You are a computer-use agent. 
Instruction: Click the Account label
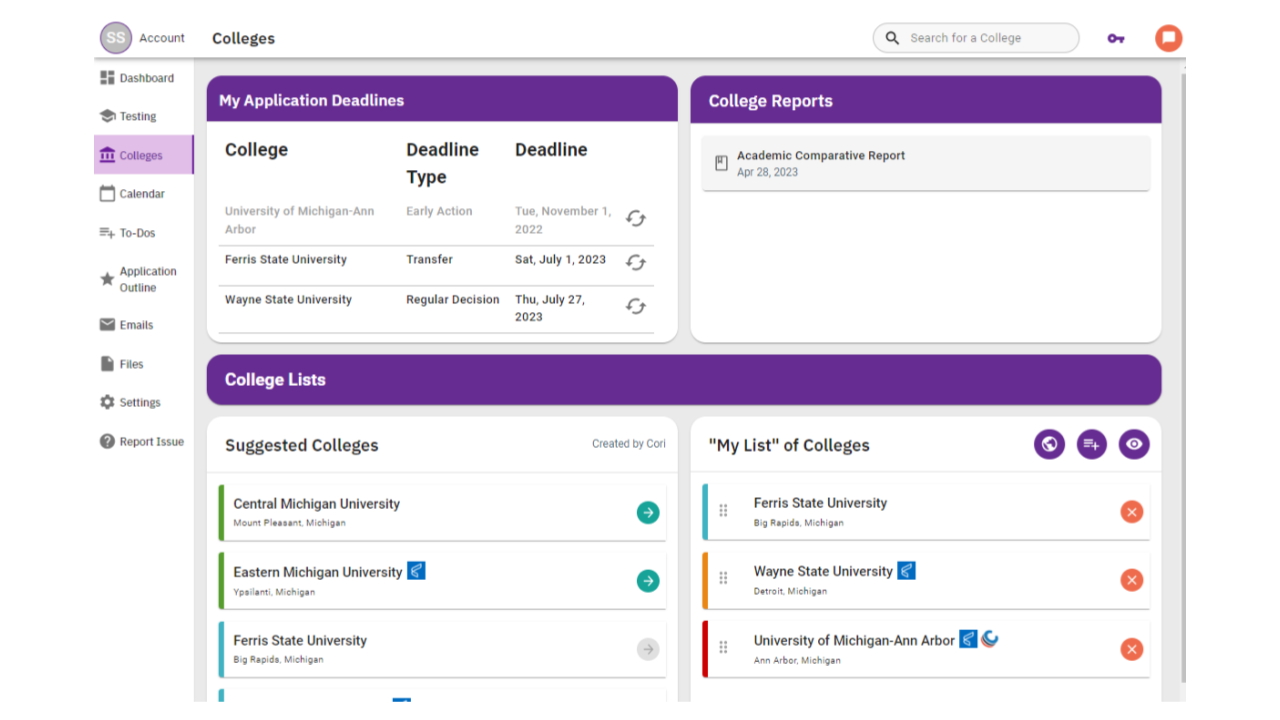[162, 38]
